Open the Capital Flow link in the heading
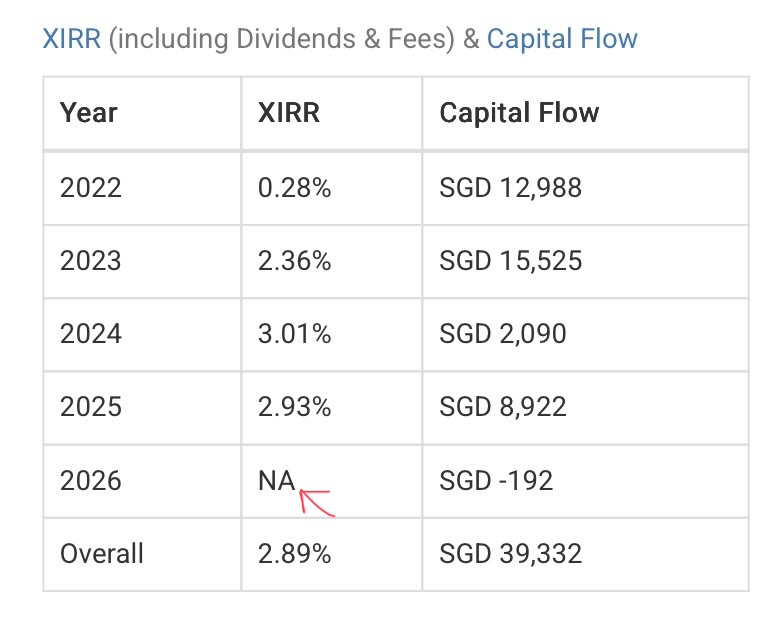The height and width of the screenshot is (630, 770). click(x=562, y=39)
